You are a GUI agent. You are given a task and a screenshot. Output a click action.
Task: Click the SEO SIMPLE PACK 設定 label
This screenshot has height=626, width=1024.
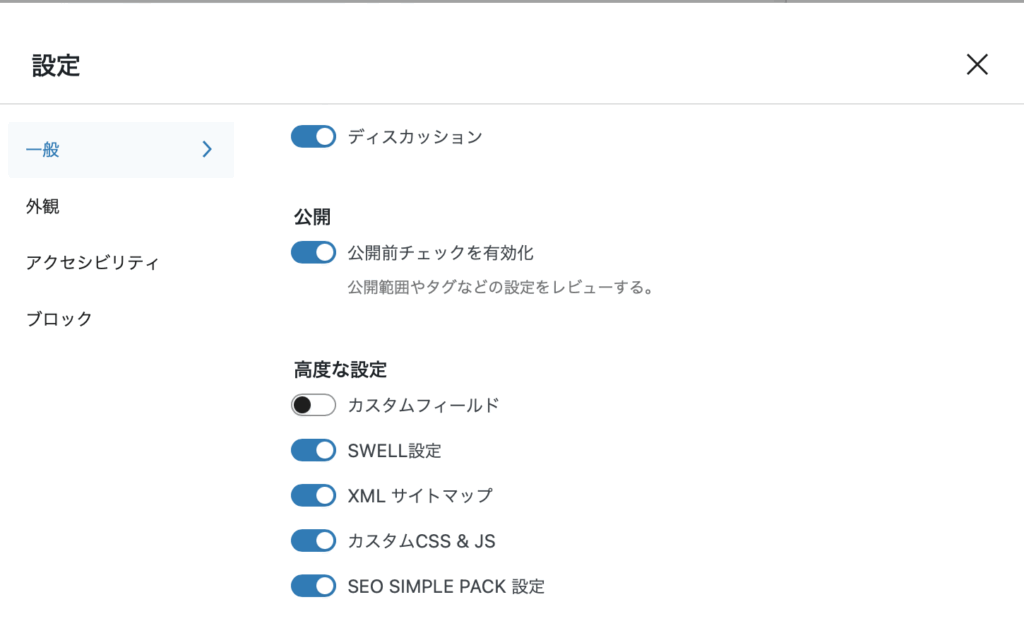point(446,586)
